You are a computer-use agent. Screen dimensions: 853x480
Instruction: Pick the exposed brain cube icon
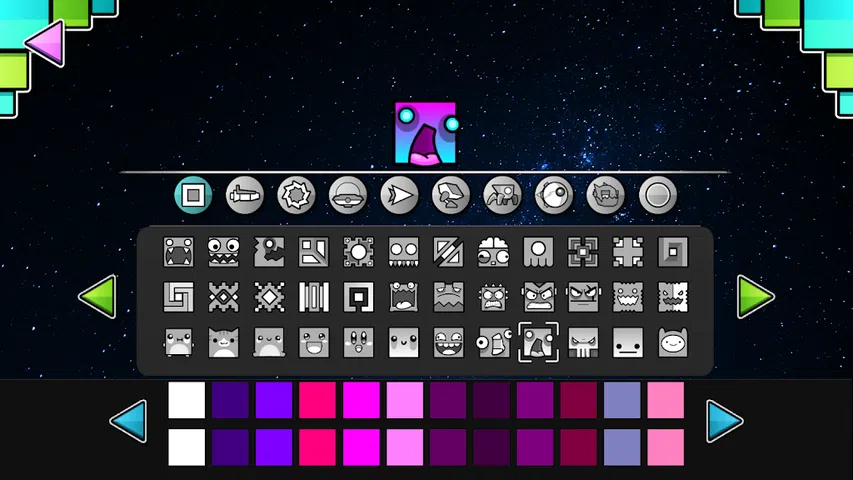[493, 252]
